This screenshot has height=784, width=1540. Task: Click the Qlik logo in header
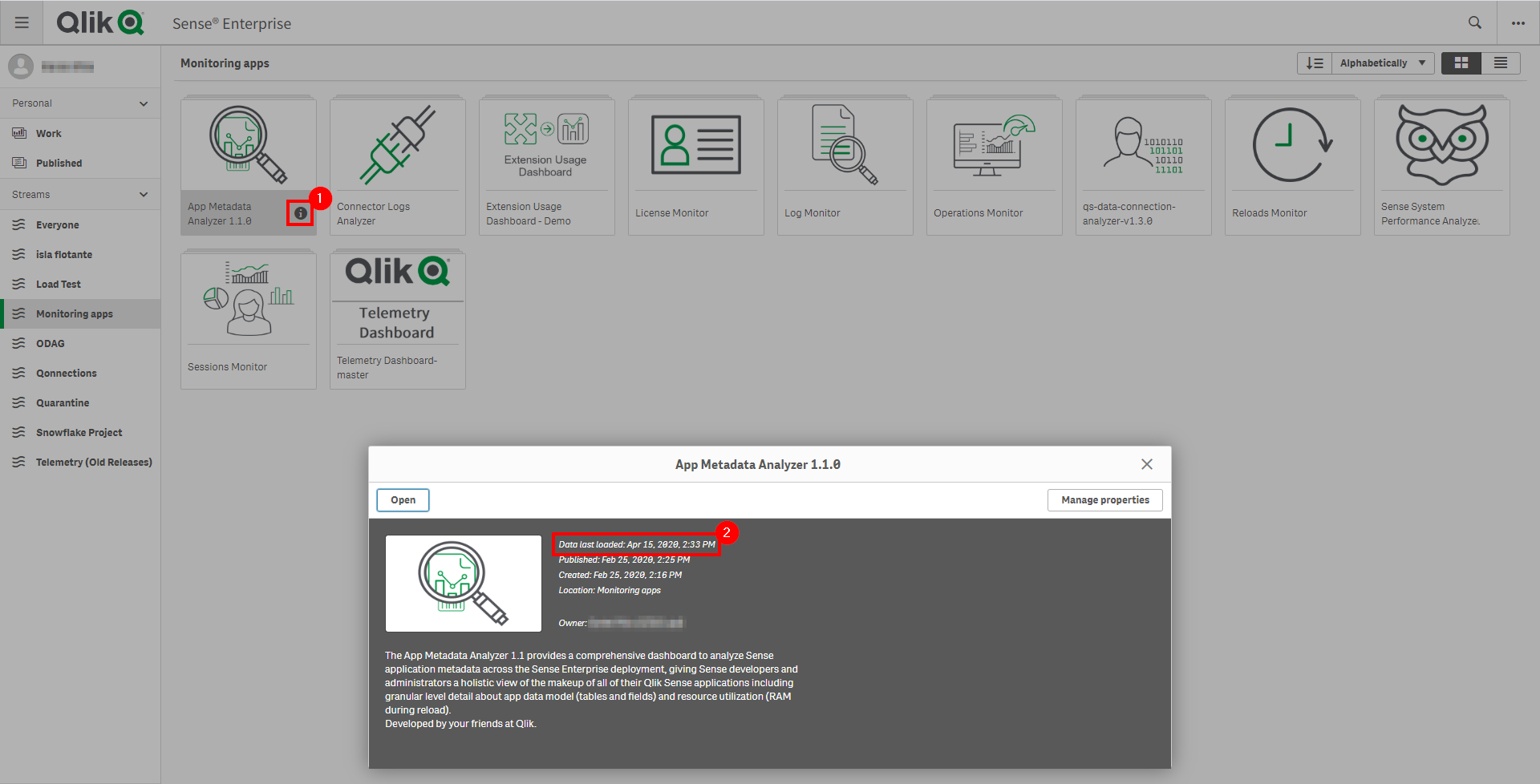click(x=100, y=22)
